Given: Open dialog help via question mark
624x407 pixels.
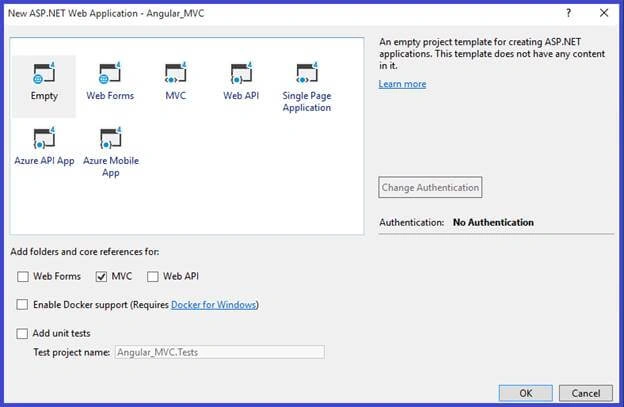Looking at the screenshot, I should tap(568, 13).
